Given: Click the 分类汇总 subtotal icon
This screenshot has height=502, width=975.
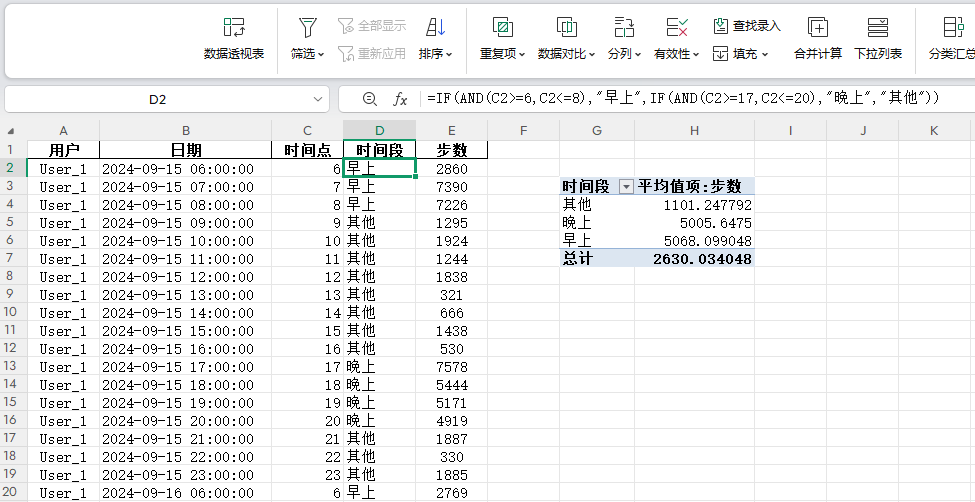Looking at the screenshot, I should coord(954,27).
